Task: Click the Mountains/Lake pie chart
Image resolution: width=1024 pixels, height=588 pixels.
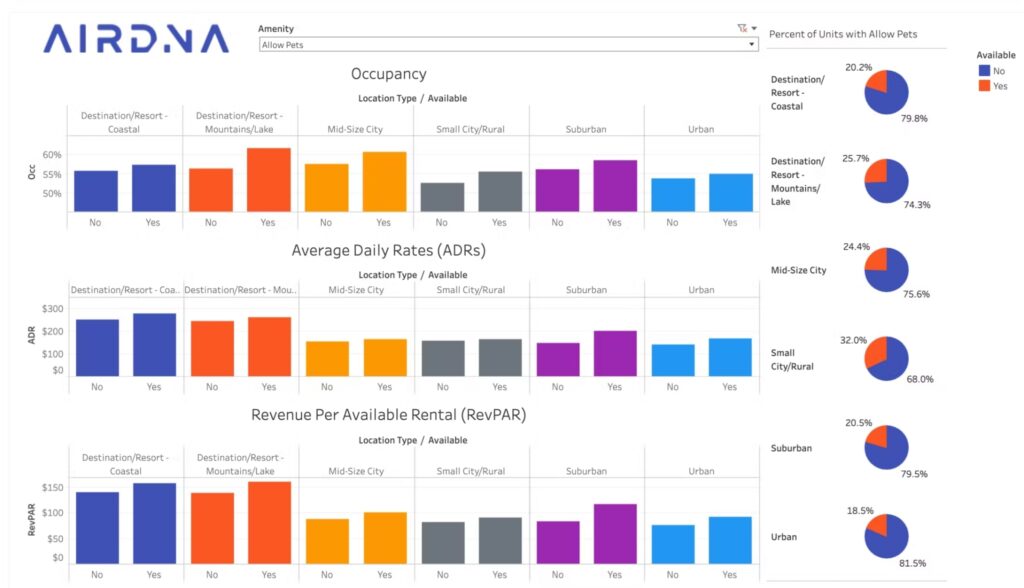Action: click(886, 181)
